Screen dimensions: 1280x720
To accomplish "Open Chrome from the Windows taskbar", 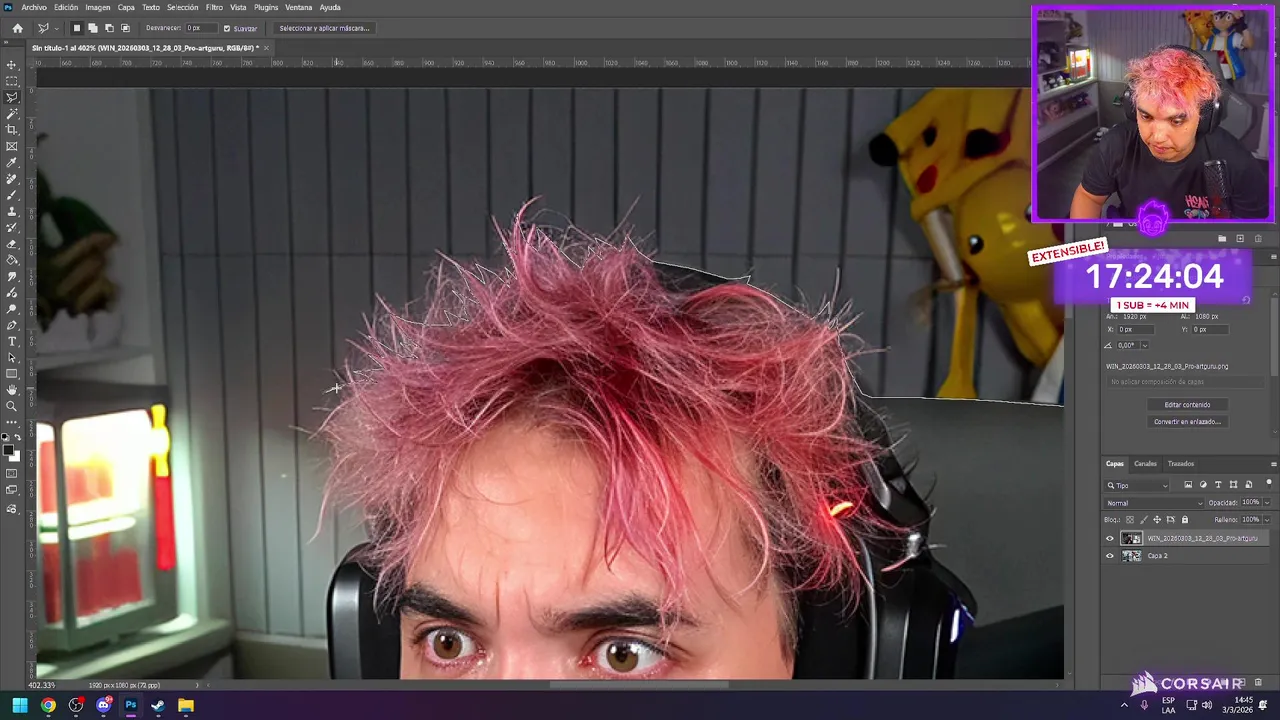I will click(x=48, y=705).
